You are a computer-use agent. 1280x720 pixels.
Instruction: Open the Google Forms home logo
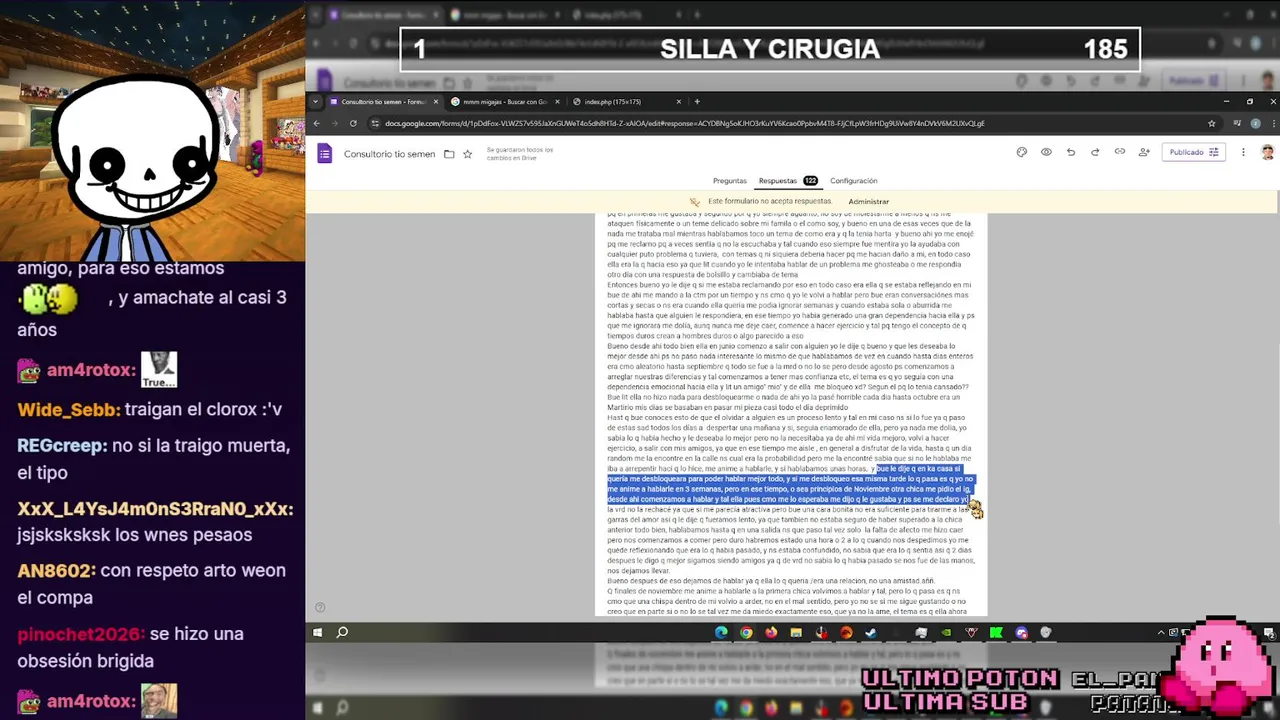coord(324,153)
